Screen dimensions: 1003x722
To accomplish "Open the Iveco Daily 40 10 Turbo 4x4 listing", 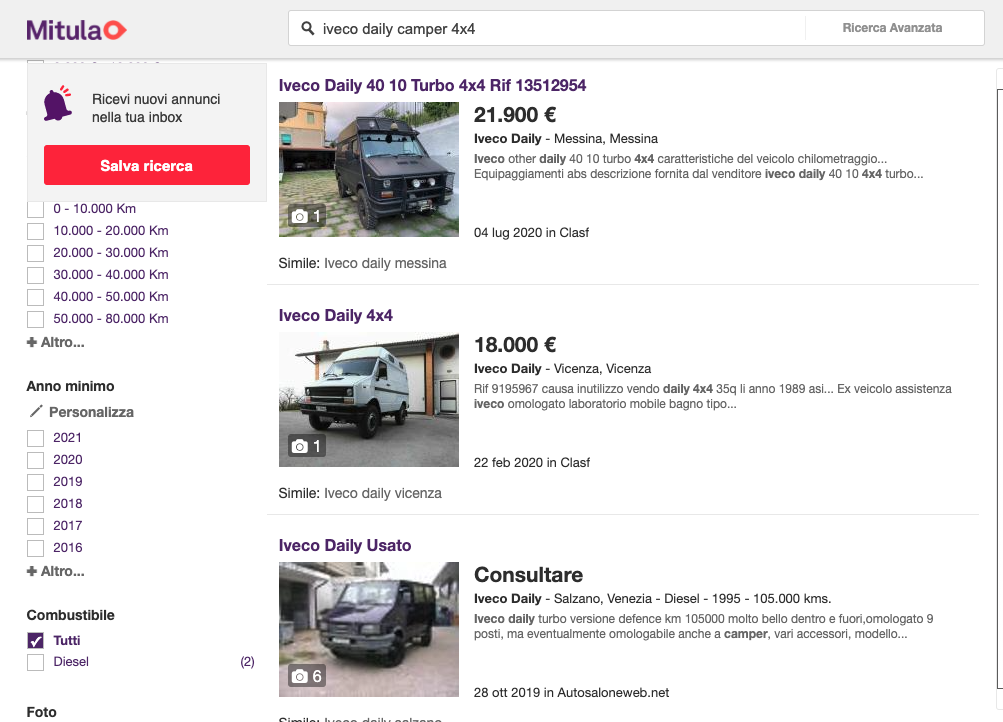I will tap(432, 85).
